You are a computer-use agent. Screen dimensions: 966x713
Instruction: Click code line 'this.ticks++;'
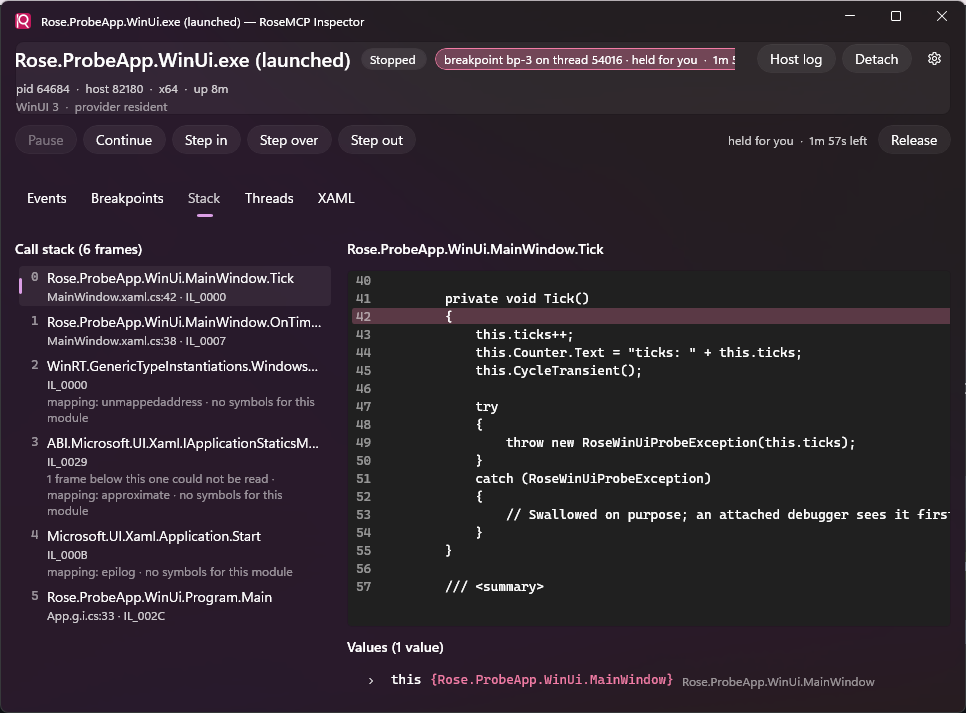[524, 334]
